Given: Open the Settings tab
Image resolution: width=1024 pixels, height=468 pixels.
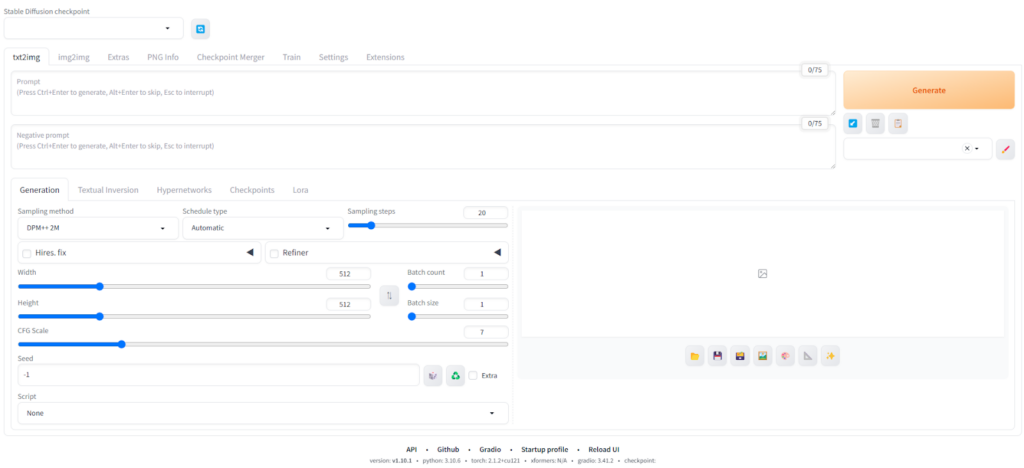Looking at the screenshot, I should coord(333,57).
